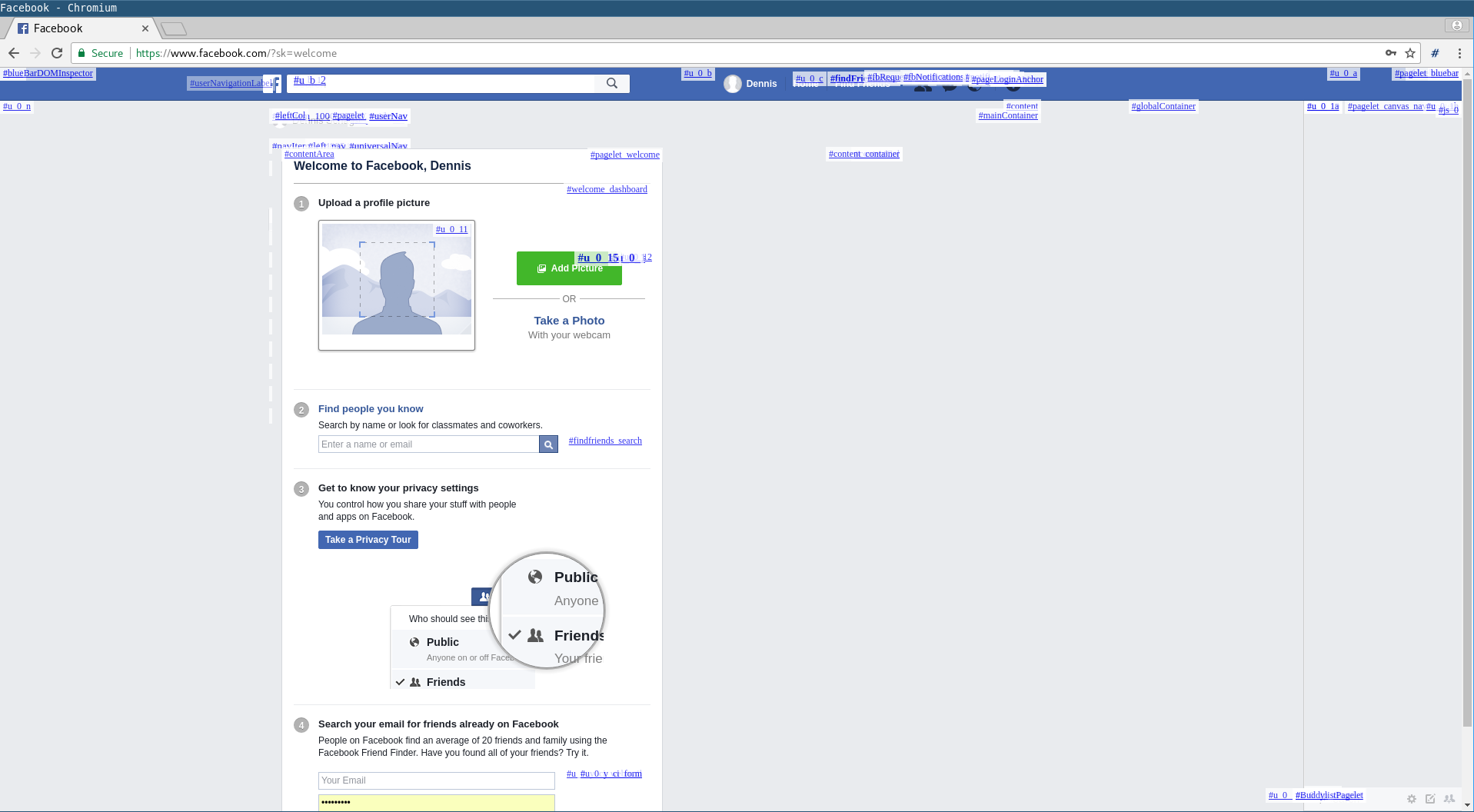Open Find people you know link
The width and height of the screenshot is (1474, 812).
371,409
